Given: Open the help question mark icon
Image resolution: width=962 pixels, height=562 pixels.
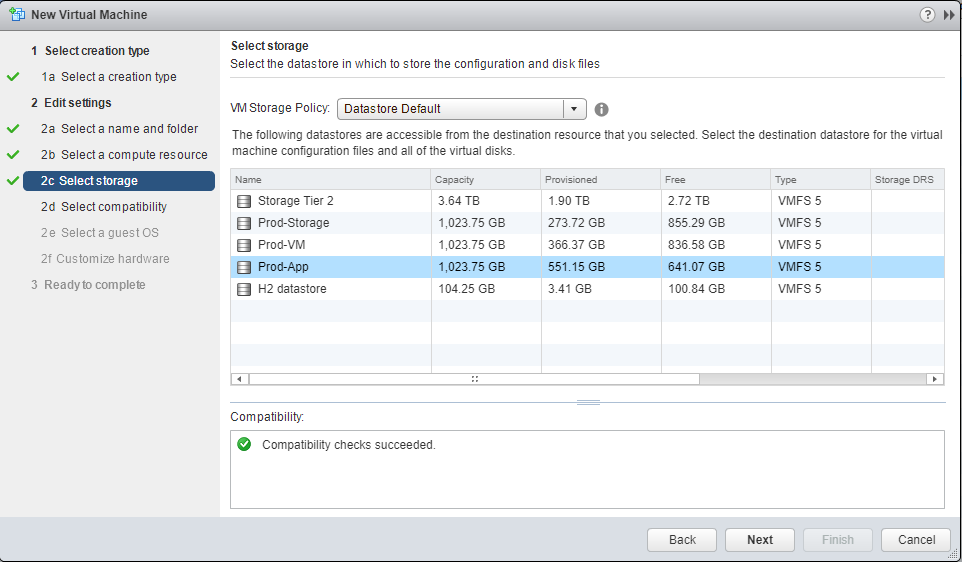Looking at the screenshot, I should click(927, 15).
